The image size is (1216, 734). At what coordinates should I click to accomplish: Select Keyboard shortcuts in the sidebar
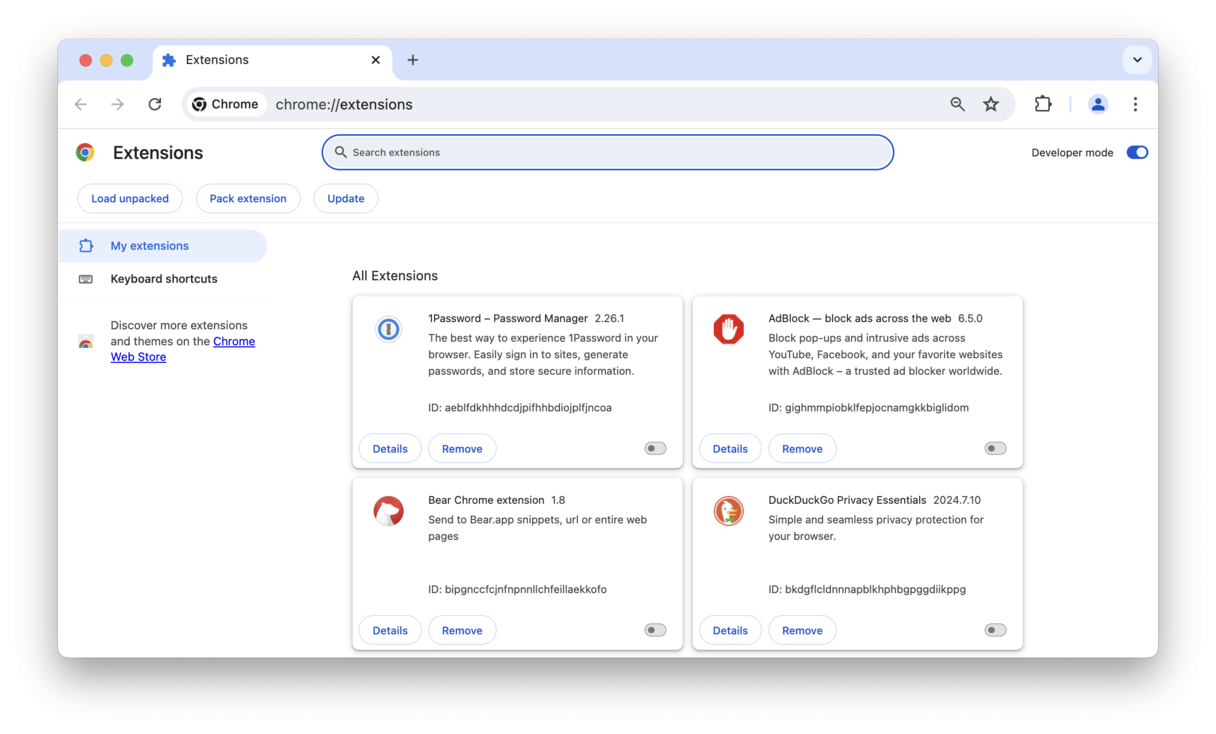[163, 279]
